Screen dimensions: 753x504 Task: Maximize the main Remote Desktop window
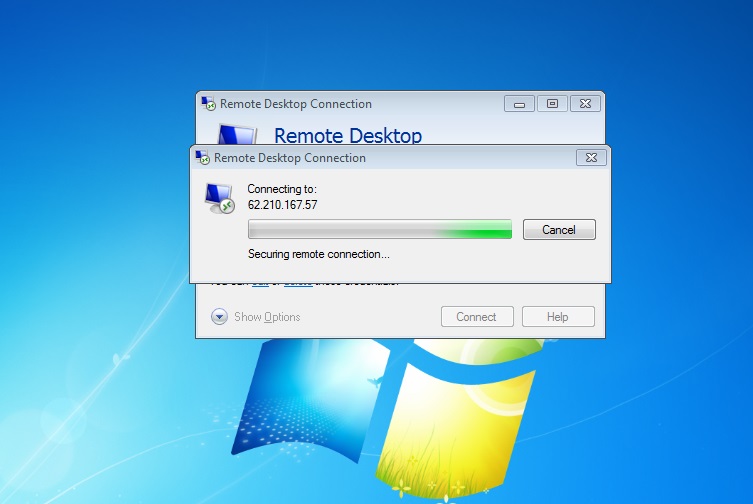(552, 104)
